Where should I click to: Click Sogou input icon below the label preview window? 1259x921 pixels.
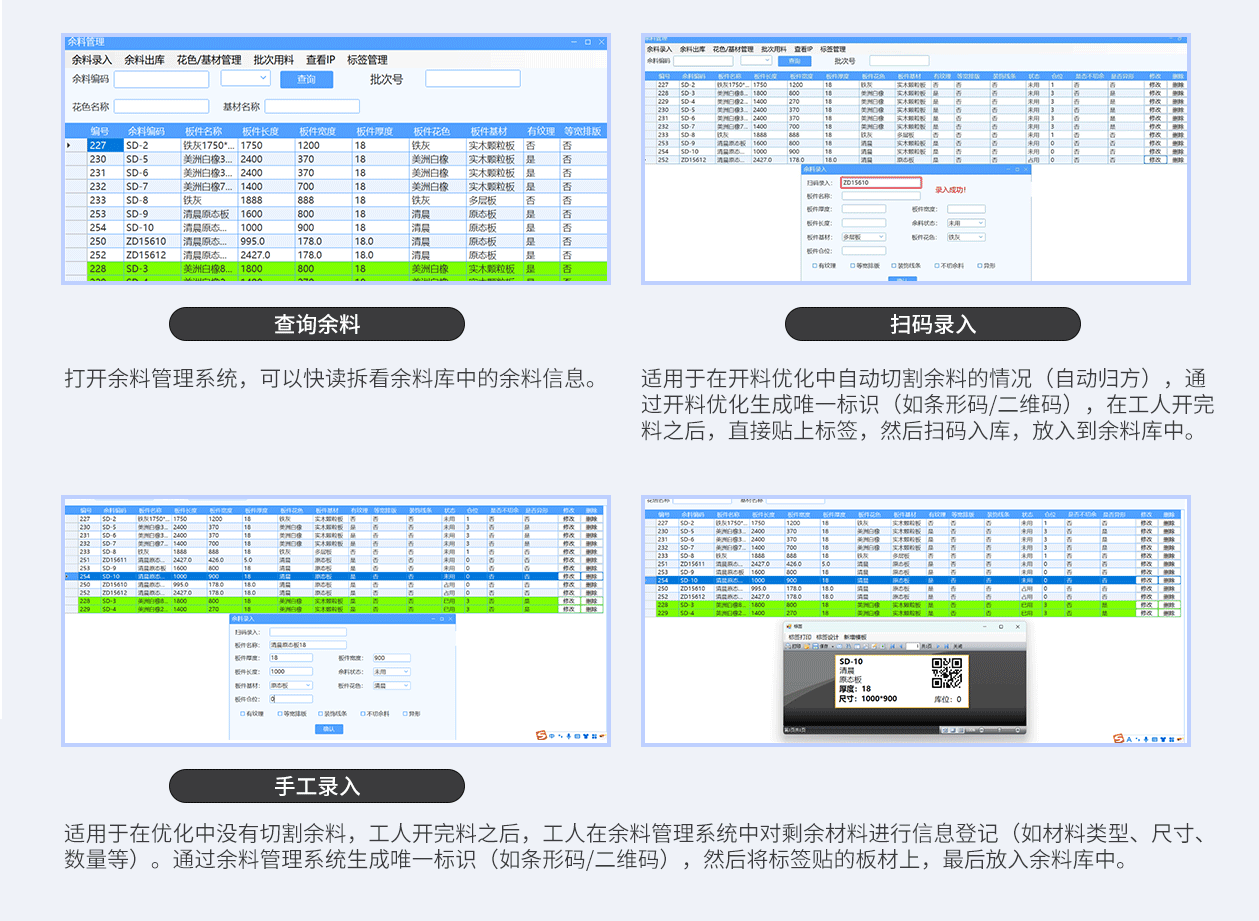(x=1119, y=738)
